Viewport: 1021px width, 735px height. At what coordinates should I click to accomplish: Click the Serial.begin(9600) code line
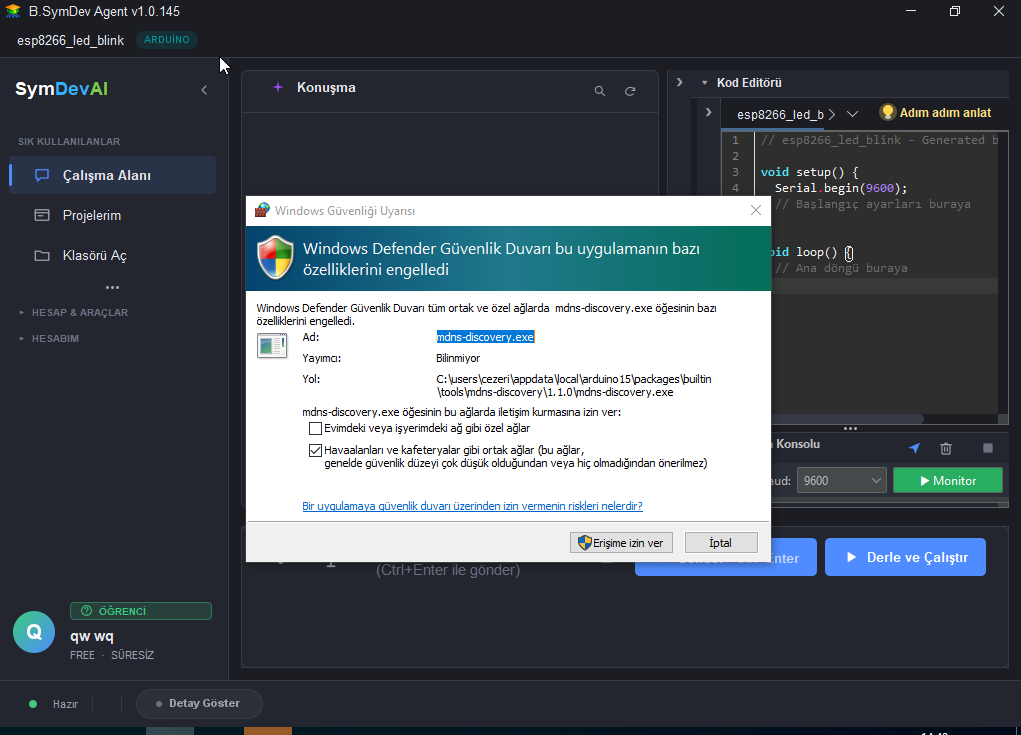point(841,188)
